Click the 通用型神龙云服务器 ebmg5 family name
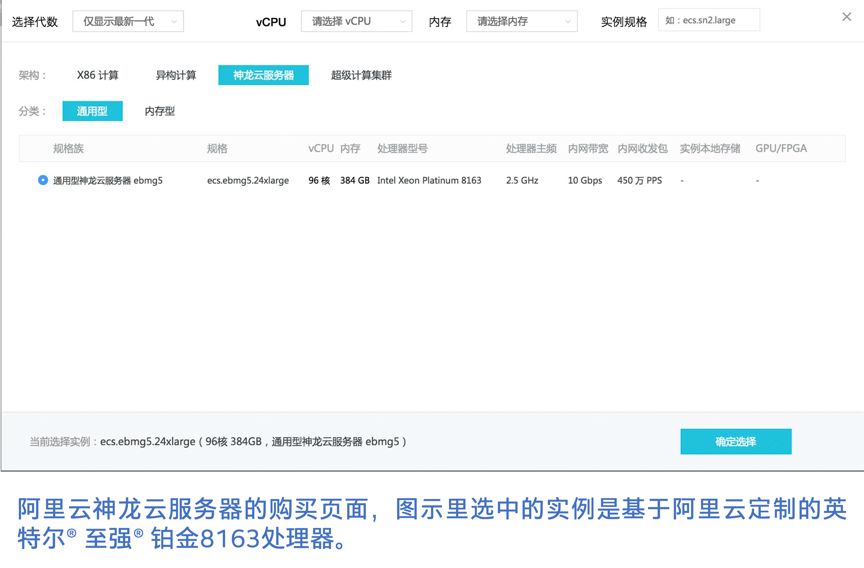The width and height of the screenshot is (864, 568). [108, 180]
